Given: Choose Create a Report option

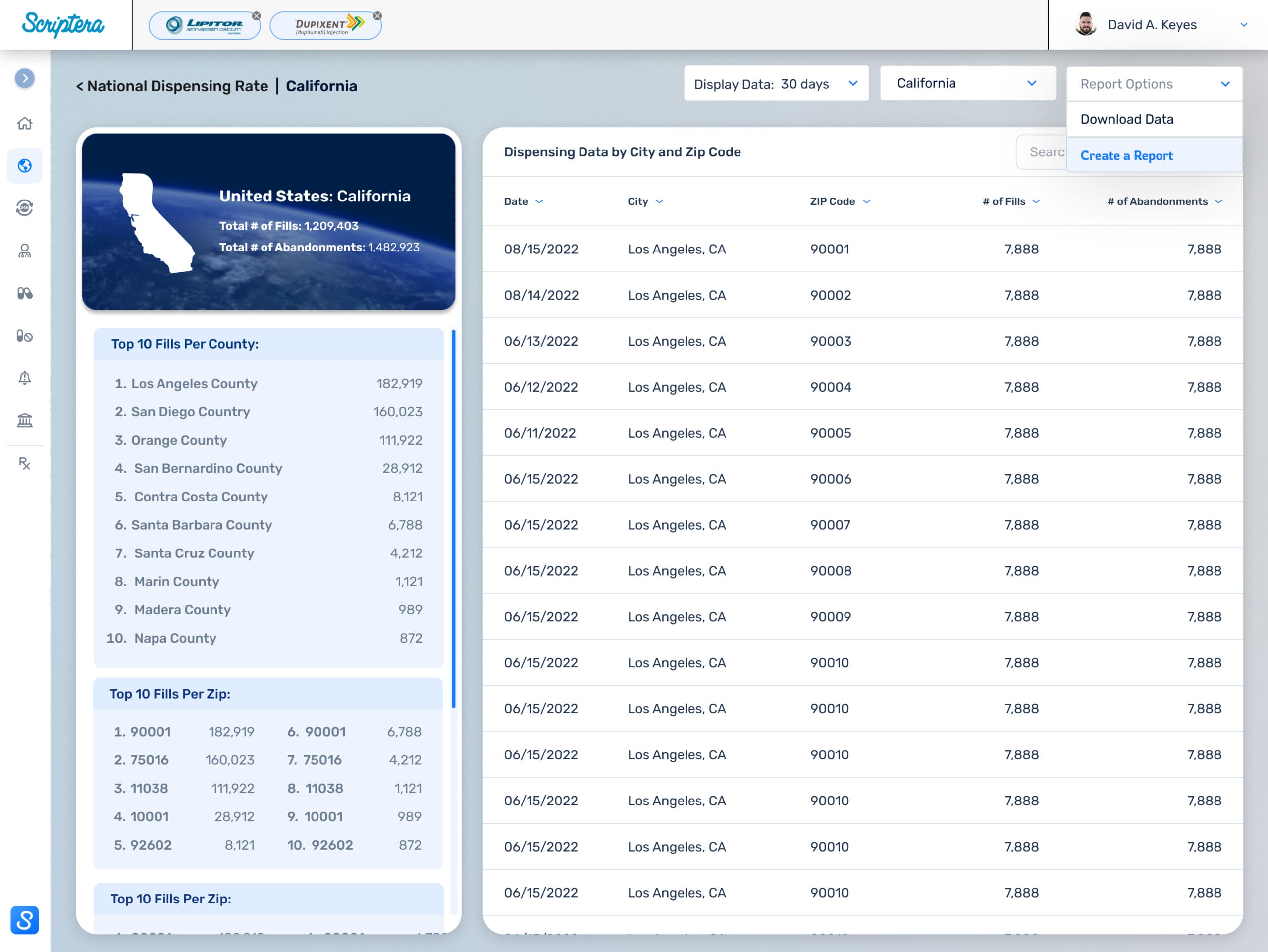Looking at the screenshot, I should (1126, 156).
